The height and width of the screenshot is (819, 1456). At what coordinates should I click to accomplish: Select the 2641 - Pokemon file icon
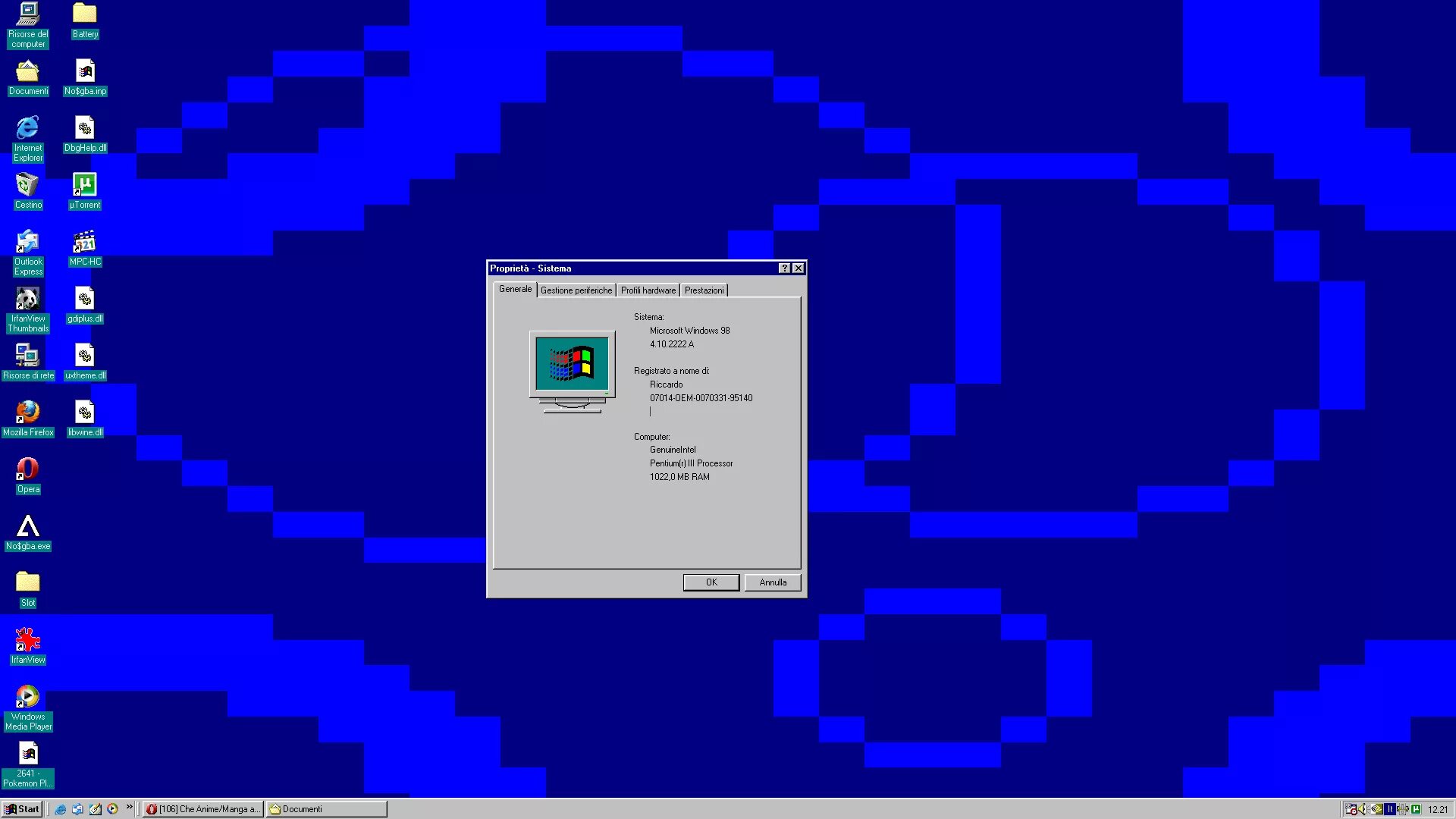[28, 764]
